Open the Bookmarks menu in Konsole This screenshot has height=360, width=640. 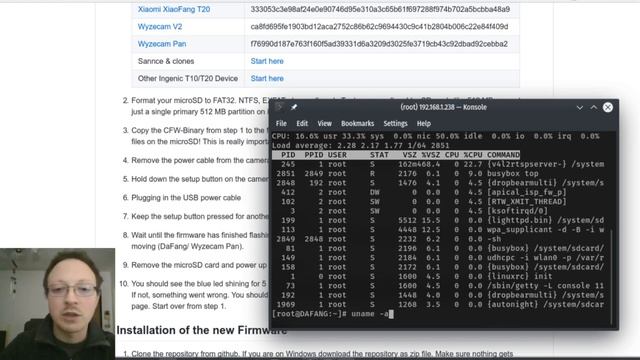coord(358,123)
